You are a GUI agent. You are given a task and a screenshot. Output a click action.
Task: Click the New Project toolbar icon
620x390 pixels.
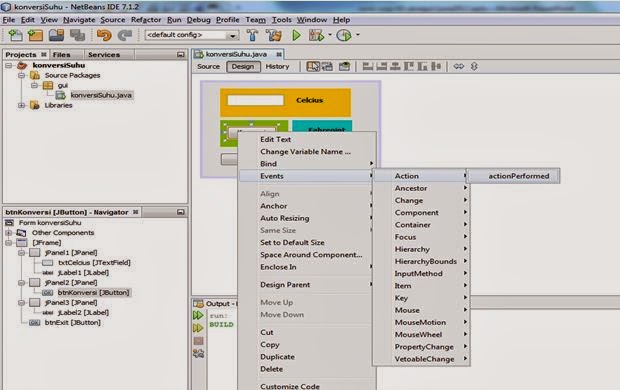pyautogui.click(x=35, y=36)
